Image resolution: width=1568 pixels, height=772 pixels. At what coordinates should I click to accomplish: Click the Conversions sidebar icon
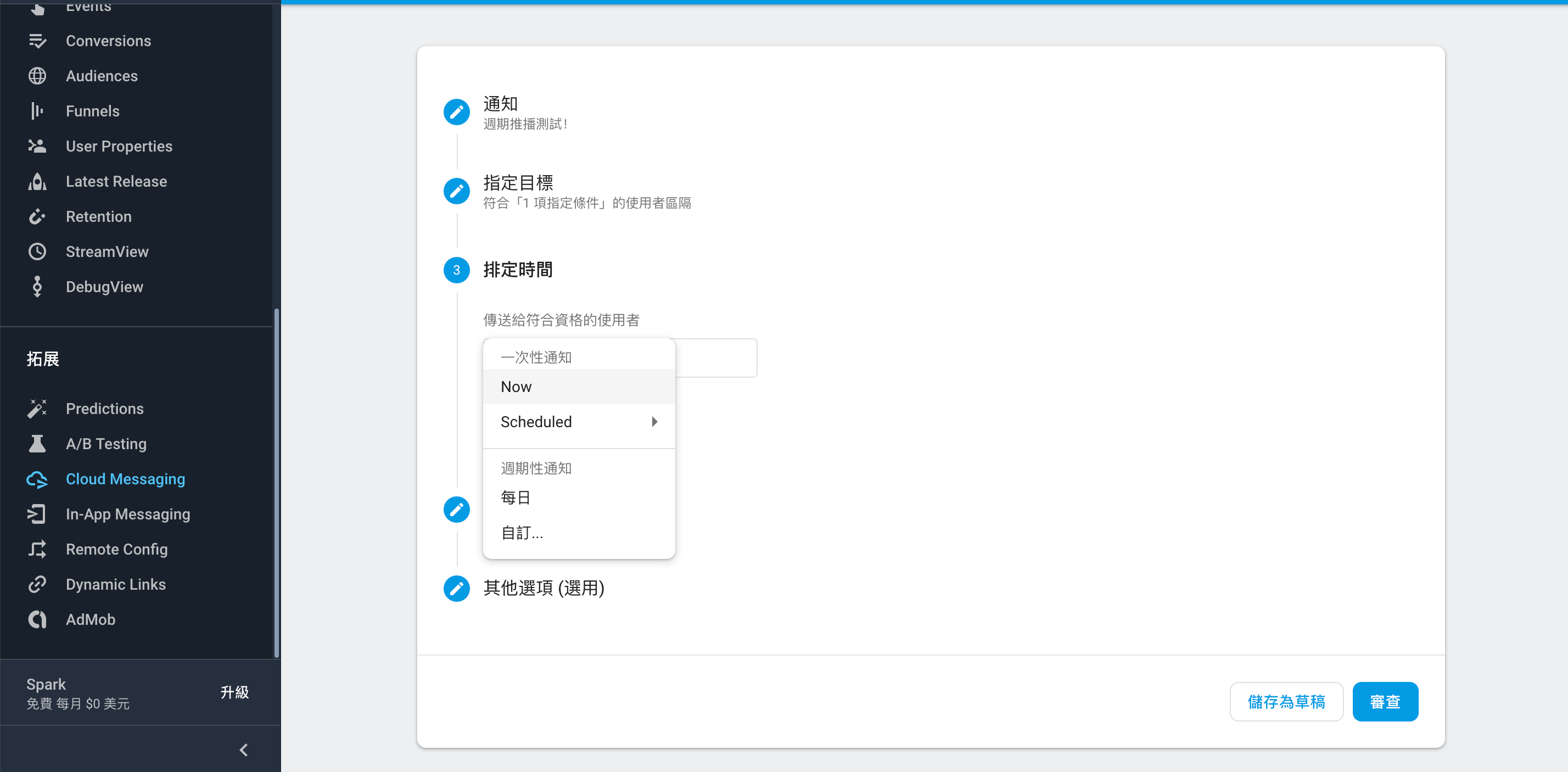[37, 41]
